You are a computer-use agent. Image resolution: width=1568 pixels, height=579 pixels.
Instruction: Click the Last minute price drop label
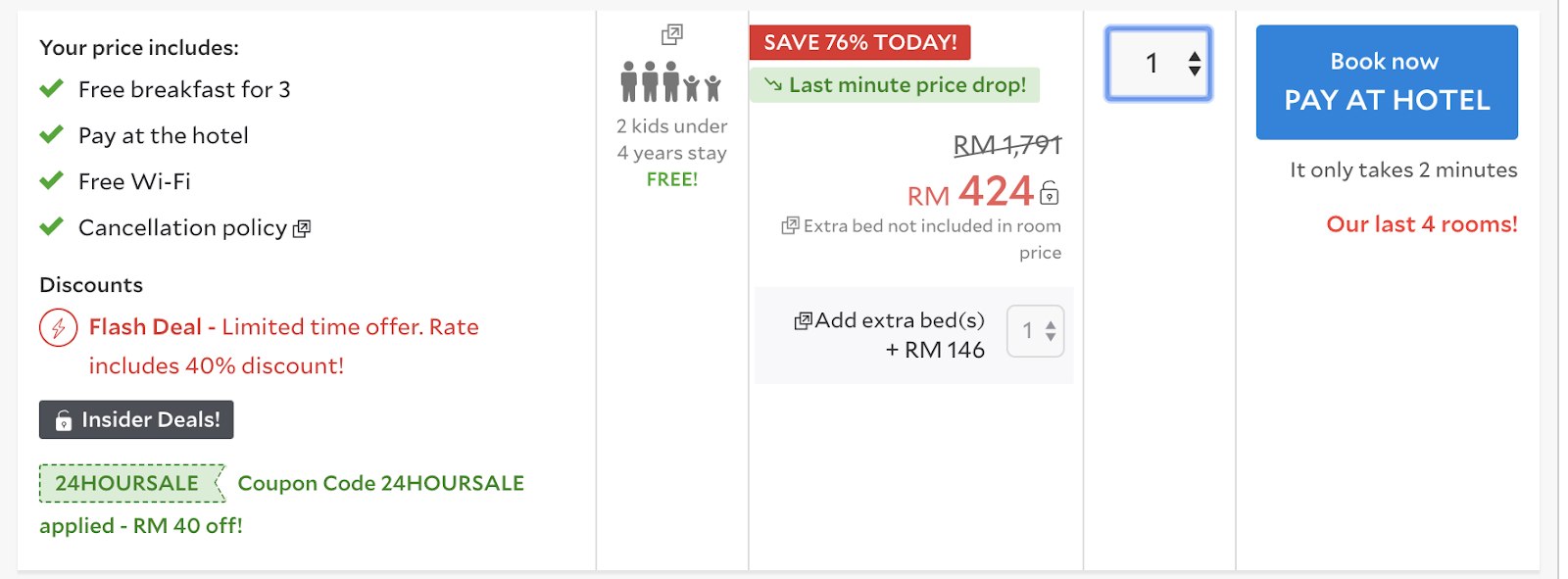click(x=895, y=85)
